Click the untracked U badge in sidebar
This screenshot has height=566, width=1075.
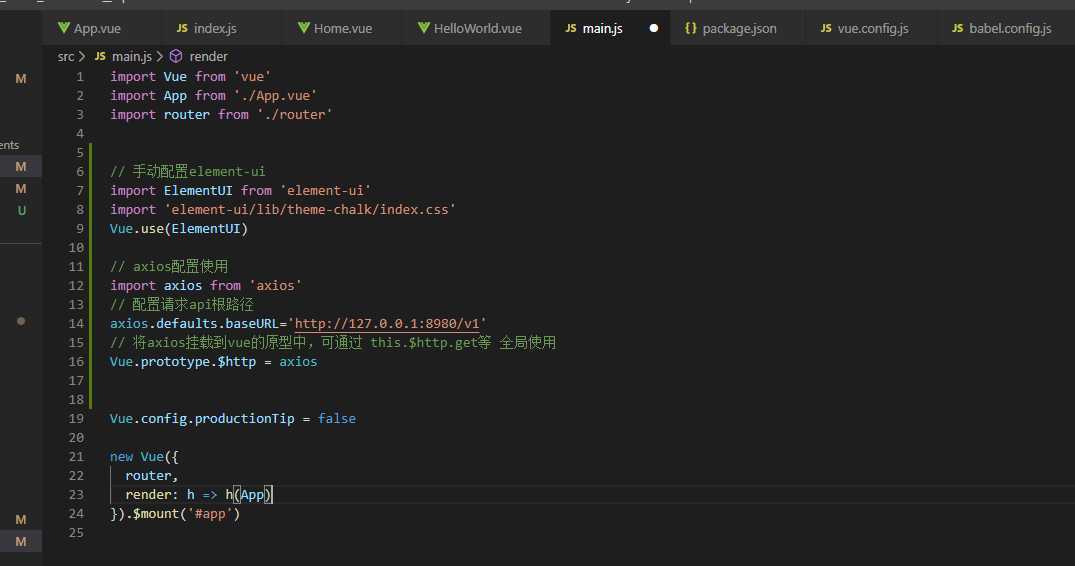[x=21, y=211]
